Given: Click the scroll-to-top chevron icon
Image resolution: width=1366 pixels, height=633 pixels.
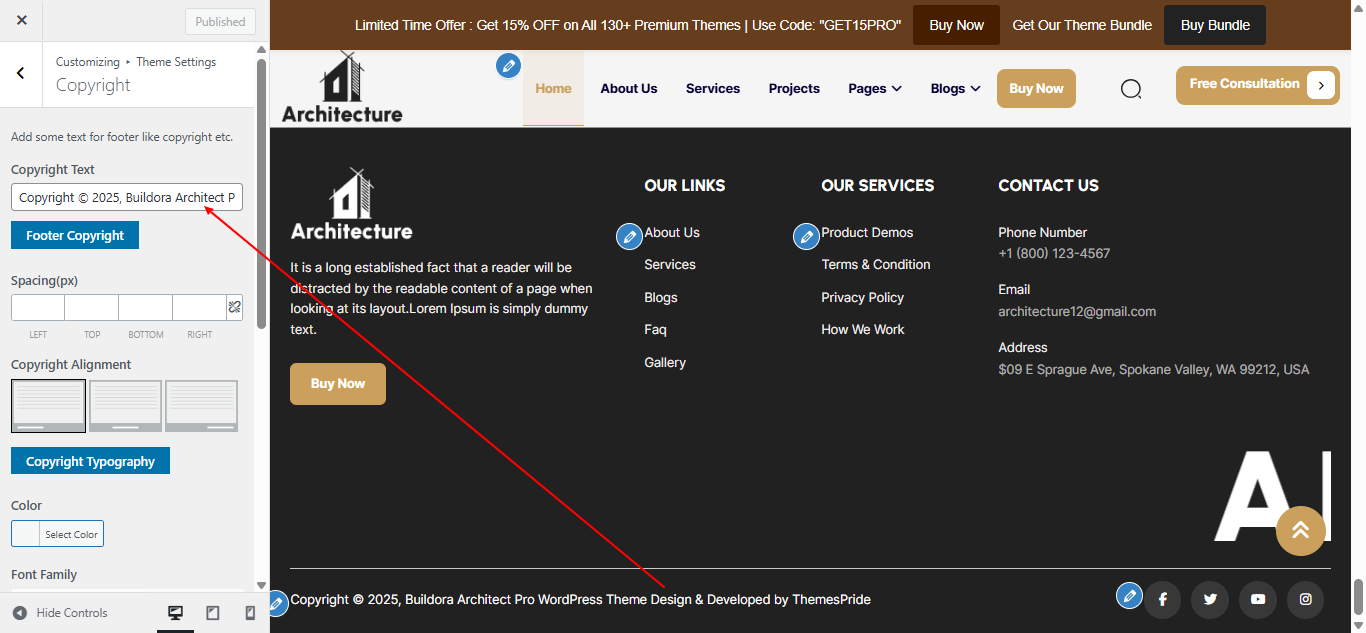Looking at the screenshot, I should click(1301, 531).
